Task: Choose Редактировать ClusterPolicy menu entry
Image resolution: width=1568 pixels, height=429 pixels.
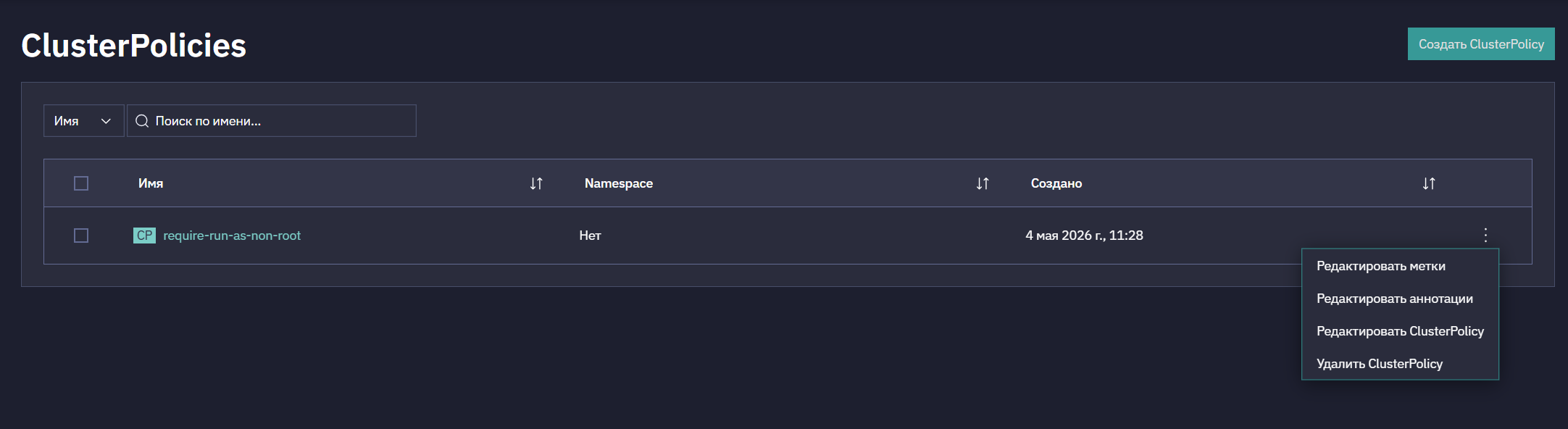Action: 1400,331
